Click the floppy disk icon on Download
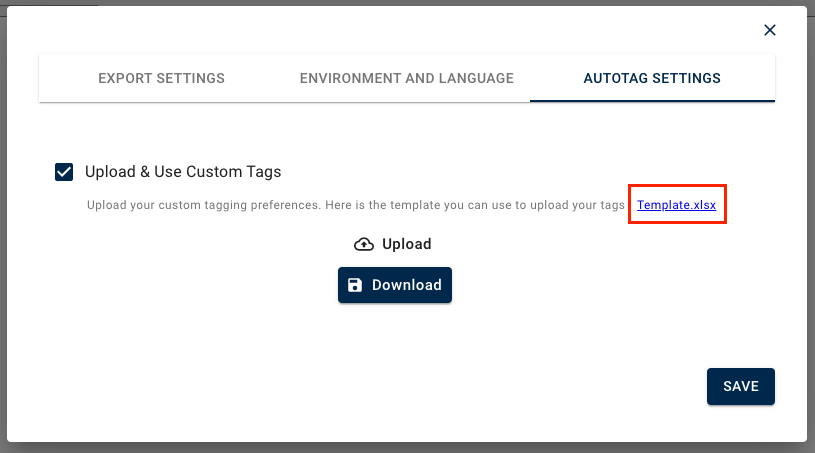 coord(355,285)
